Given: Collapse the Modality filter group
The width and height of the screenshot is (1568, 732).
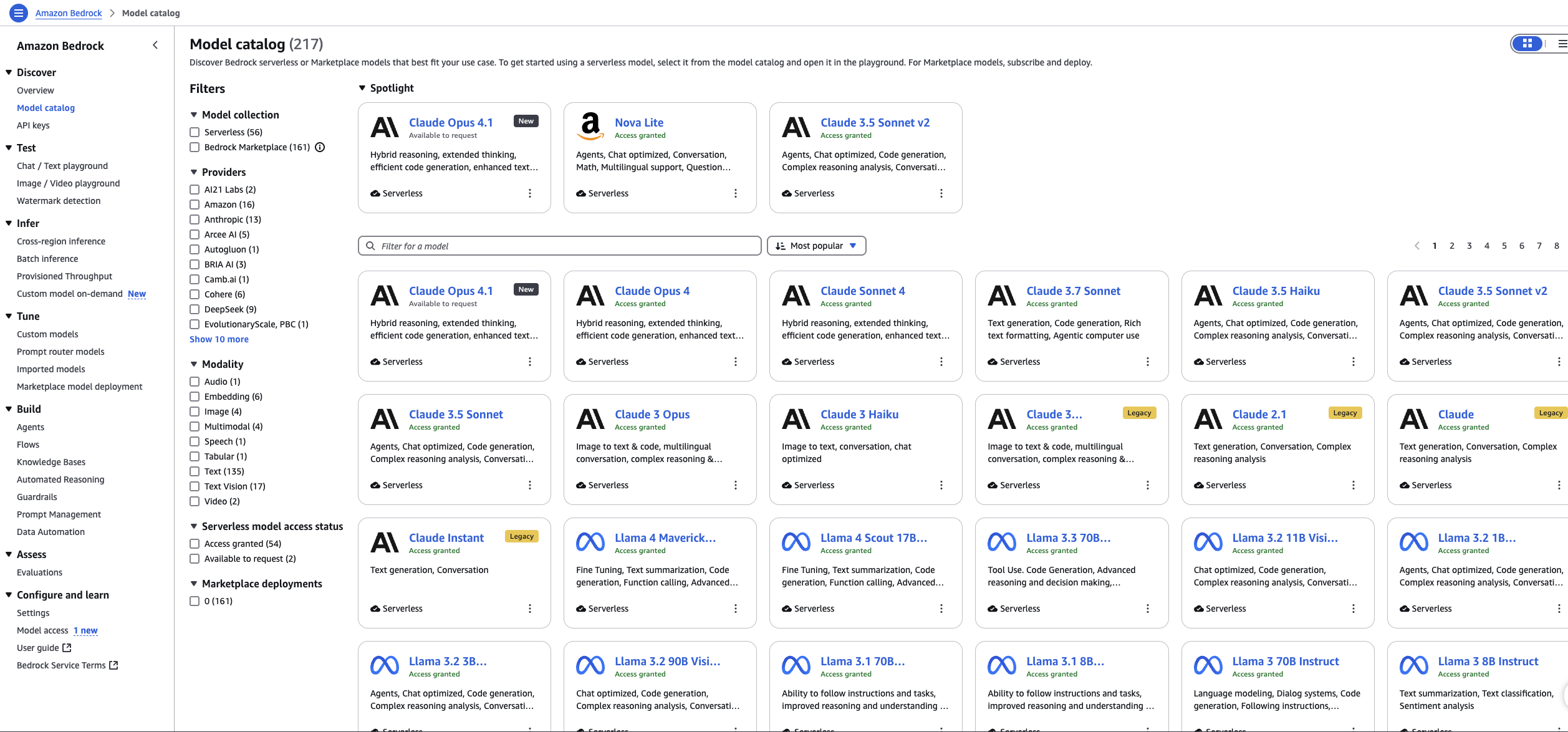Looking at the screenshot, I should 194,364.
